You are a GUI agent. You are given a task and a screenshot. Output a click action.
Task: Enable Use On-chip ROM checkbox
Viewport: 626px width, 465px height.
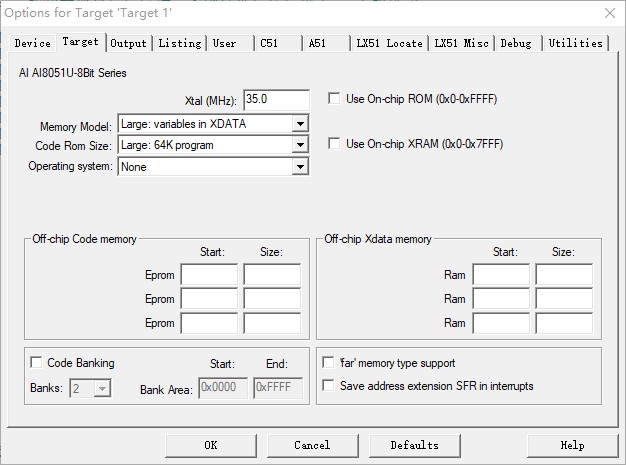point(336,99)
